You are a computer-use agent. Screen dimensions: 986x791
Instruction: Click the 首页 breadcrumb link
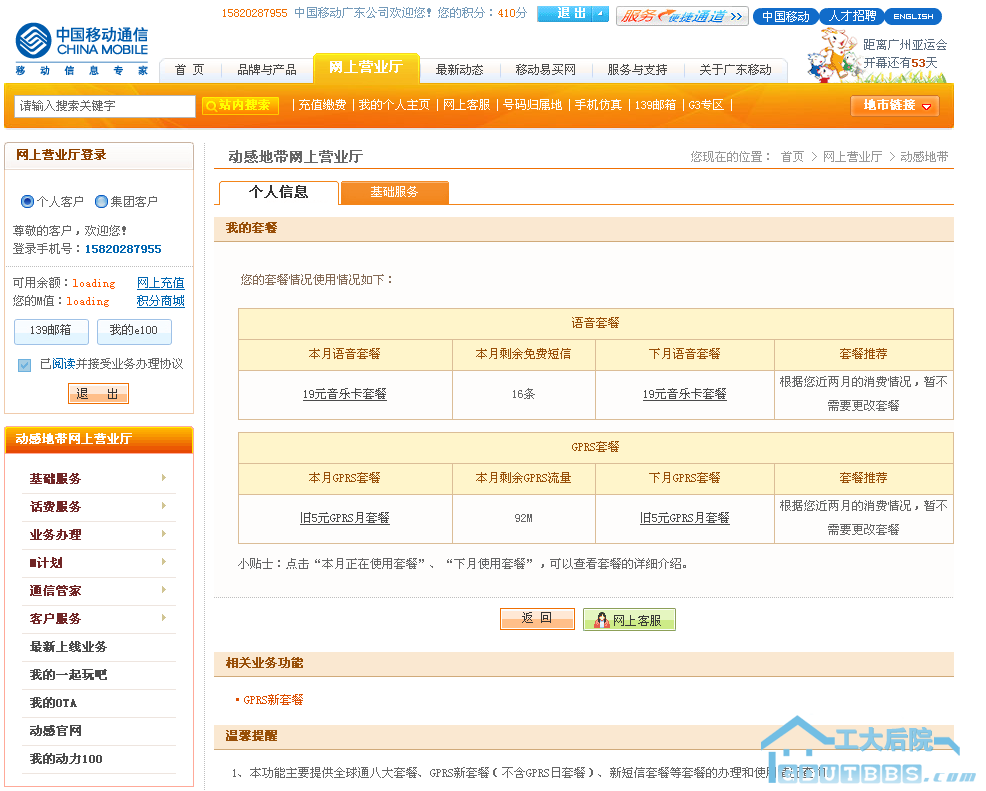792,157
